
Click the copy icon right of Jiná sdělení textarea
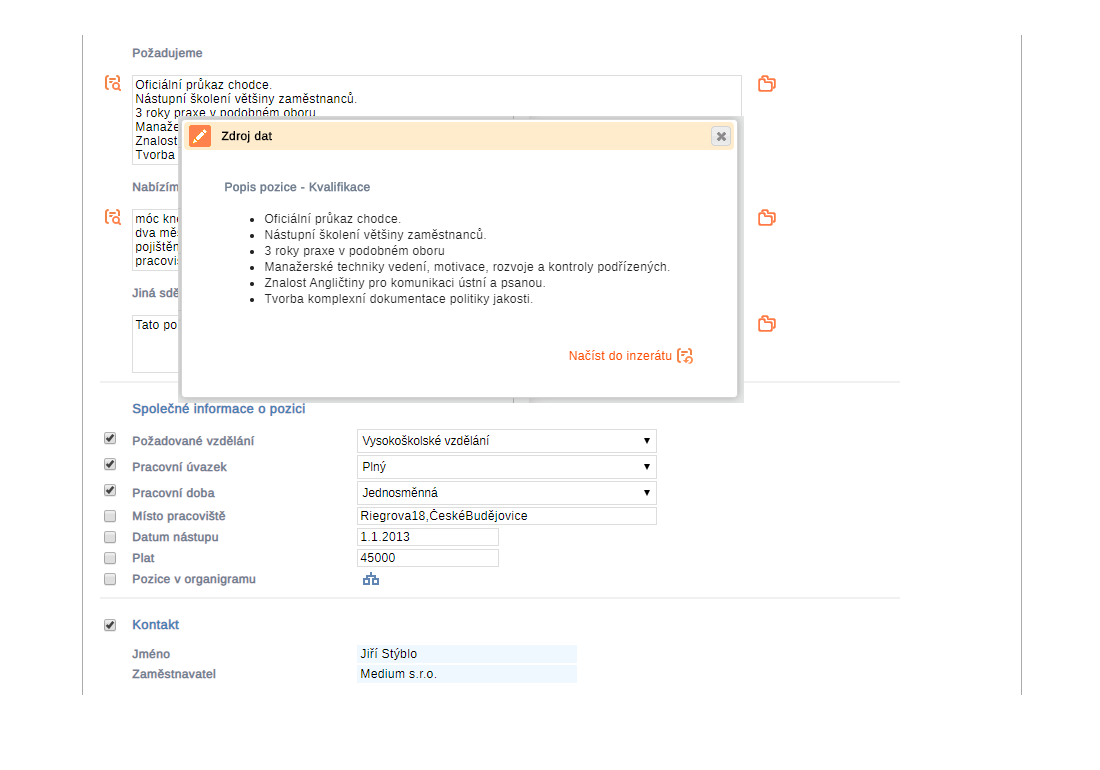click(767, 324)
